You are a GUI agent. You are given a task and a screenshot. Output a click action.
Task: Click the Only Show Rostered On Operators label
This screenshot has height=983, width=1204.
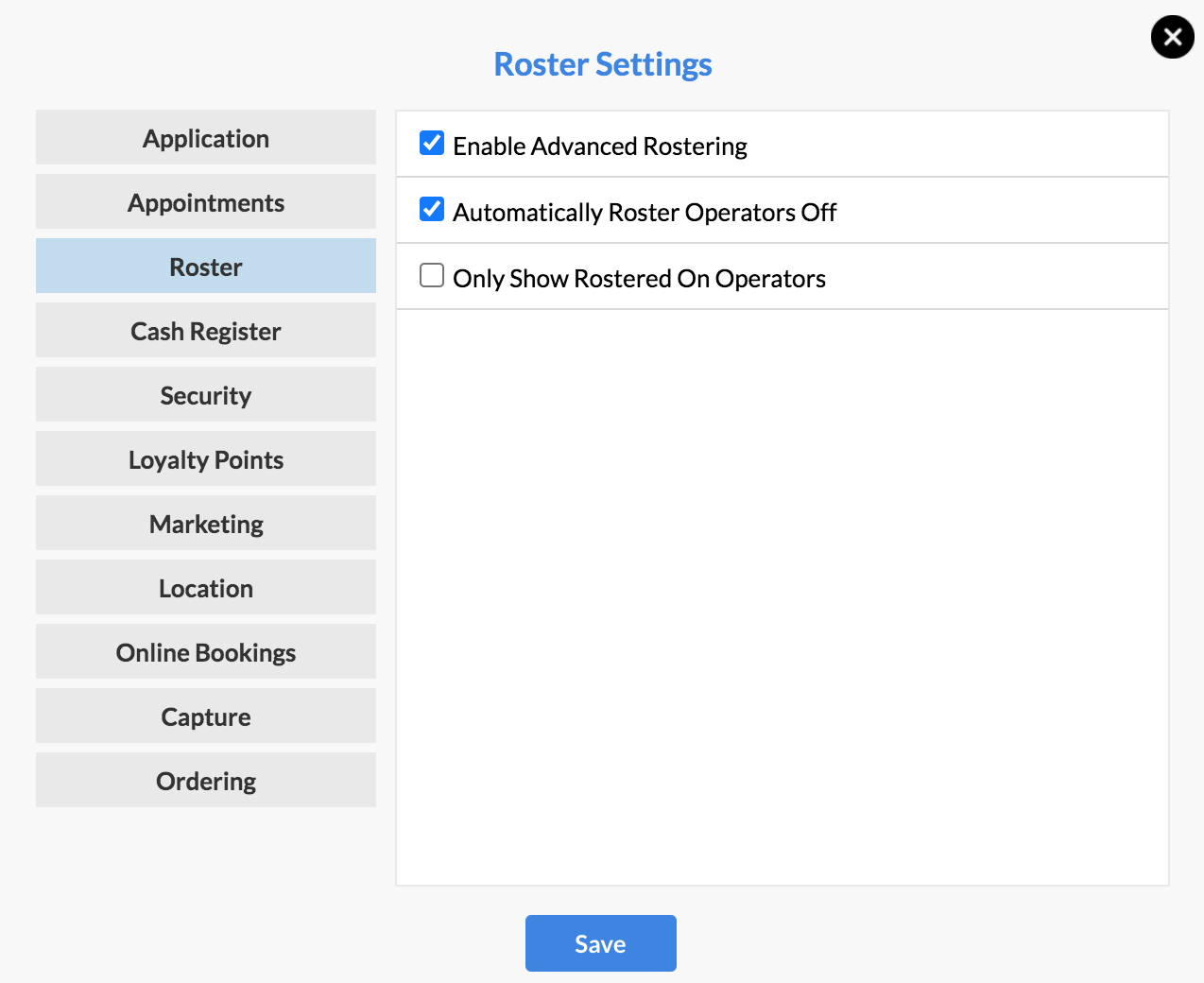[x=639, y=279]
